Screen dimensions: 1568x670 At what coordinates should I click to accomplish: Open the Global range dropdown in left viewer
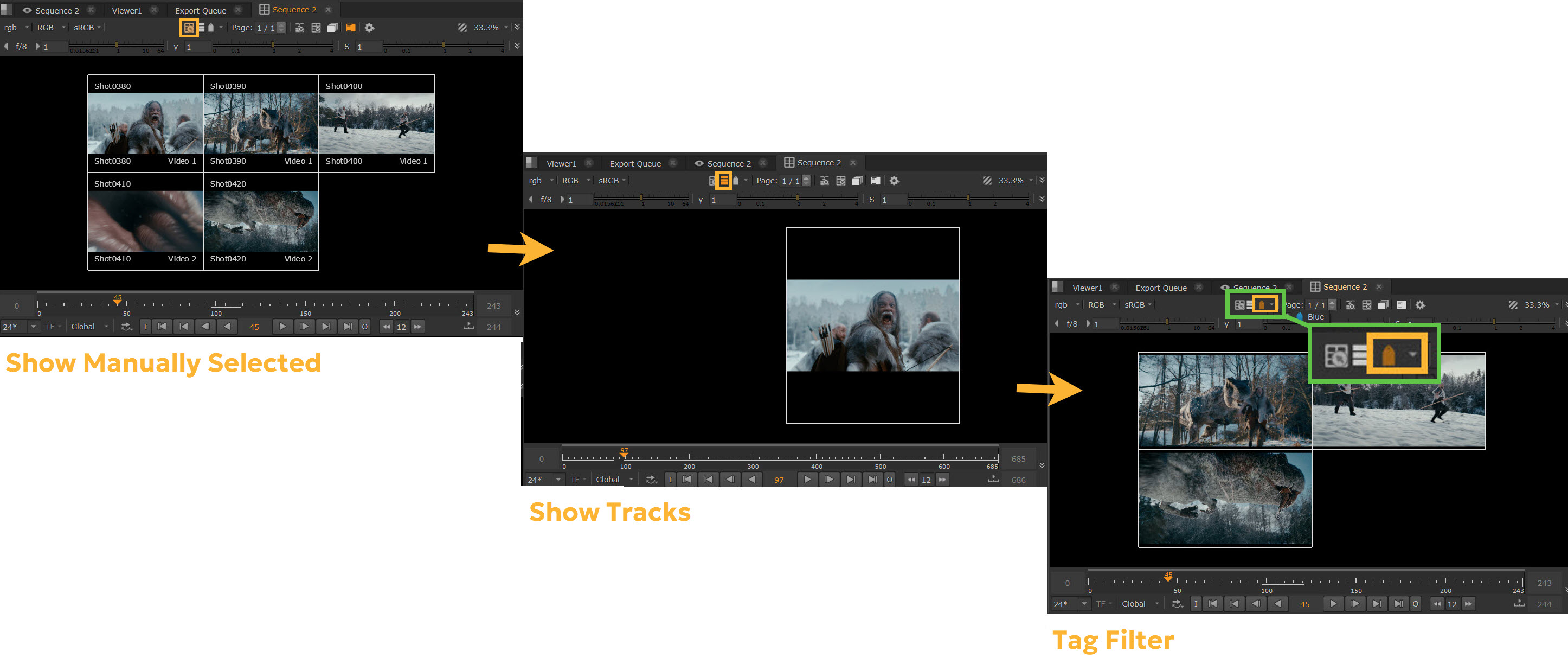(89, 327)
